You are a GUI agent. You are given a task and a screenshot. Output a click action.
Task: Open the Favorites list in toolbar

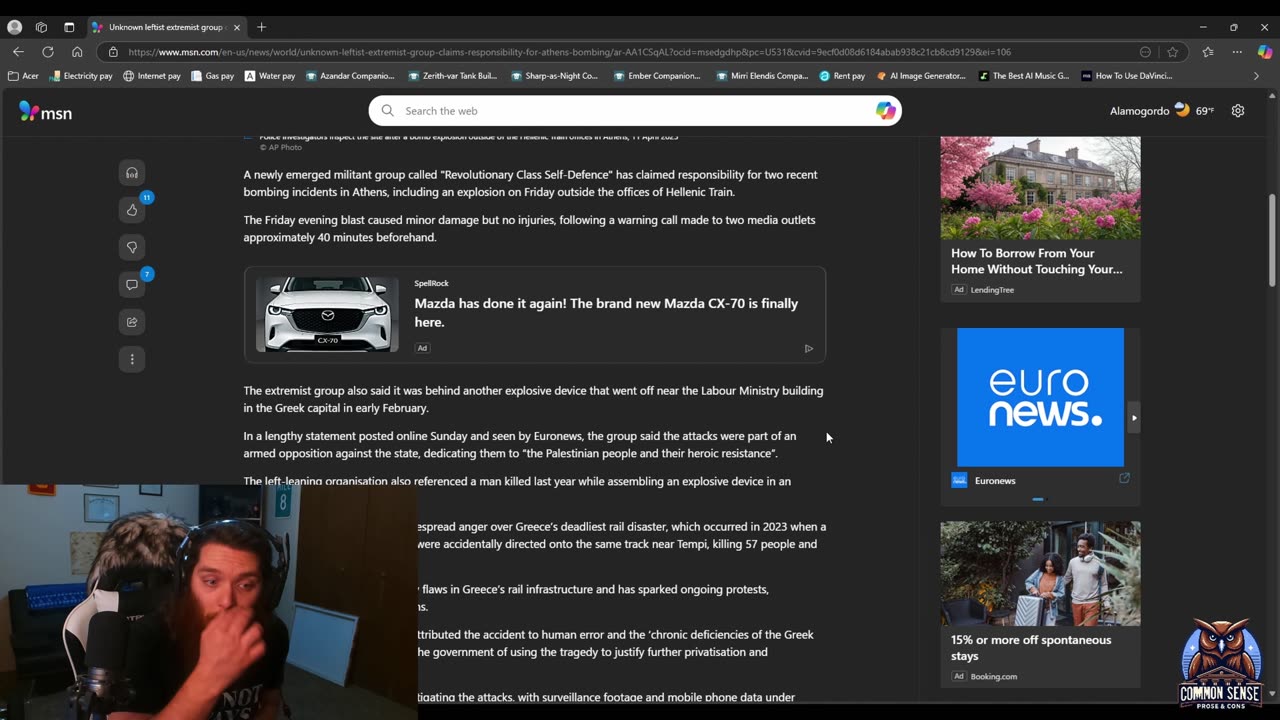tap(1208, 52)
